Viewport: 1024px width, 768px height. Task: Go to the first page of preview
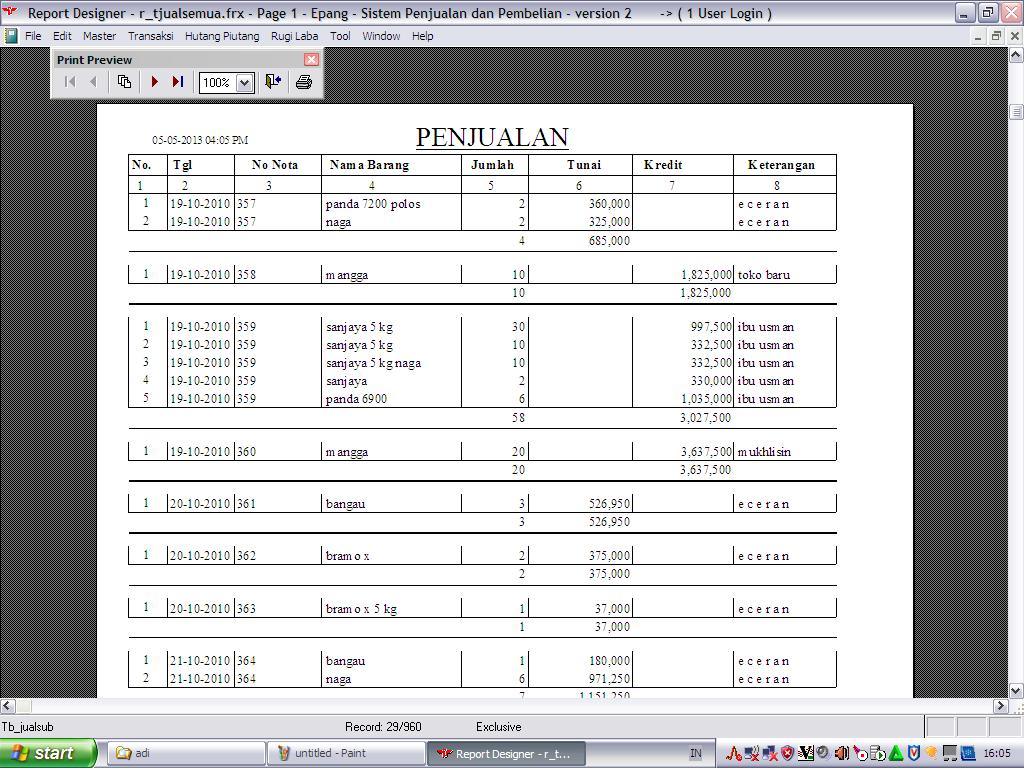pyautogui.click(x=70, y=82)
